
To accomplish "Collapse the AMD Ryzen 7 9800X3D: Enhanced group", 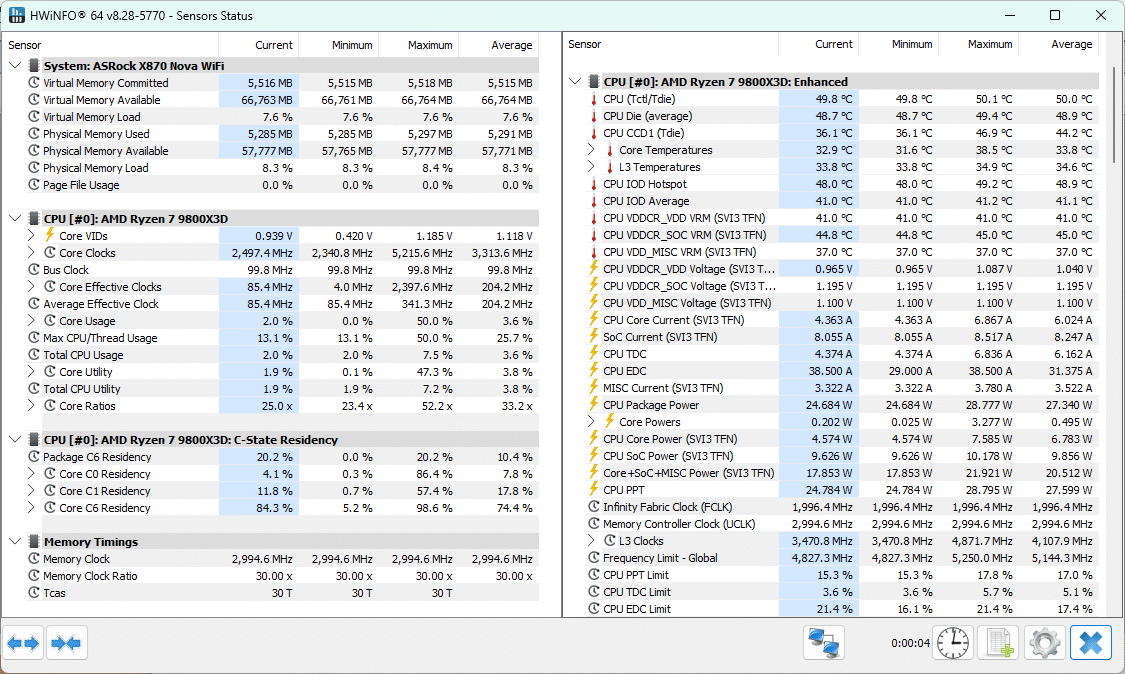I will coord(575,81).
